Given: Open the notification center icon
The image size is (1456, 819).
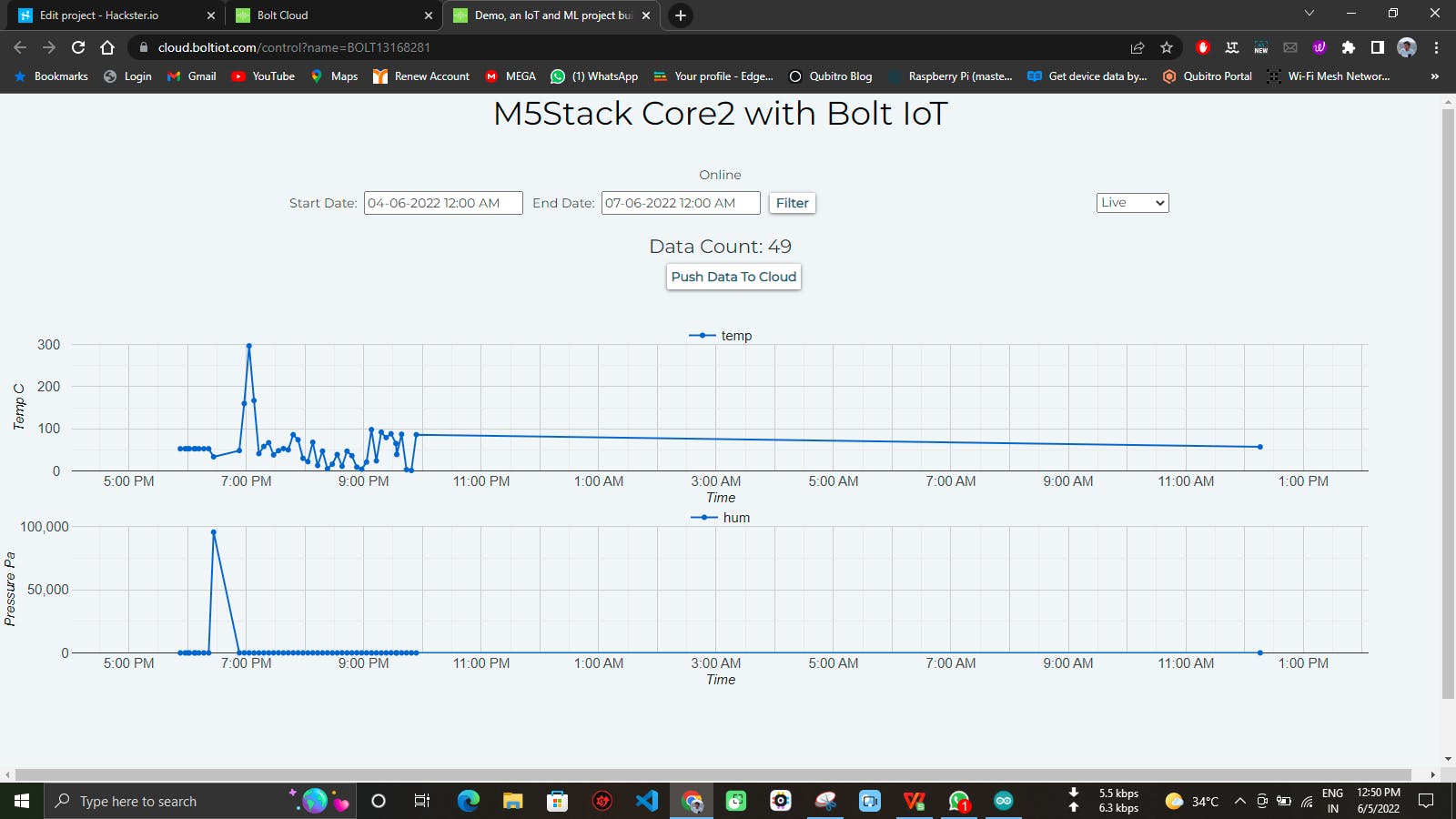Looking at the screenshot, I should pos(1426,801).
